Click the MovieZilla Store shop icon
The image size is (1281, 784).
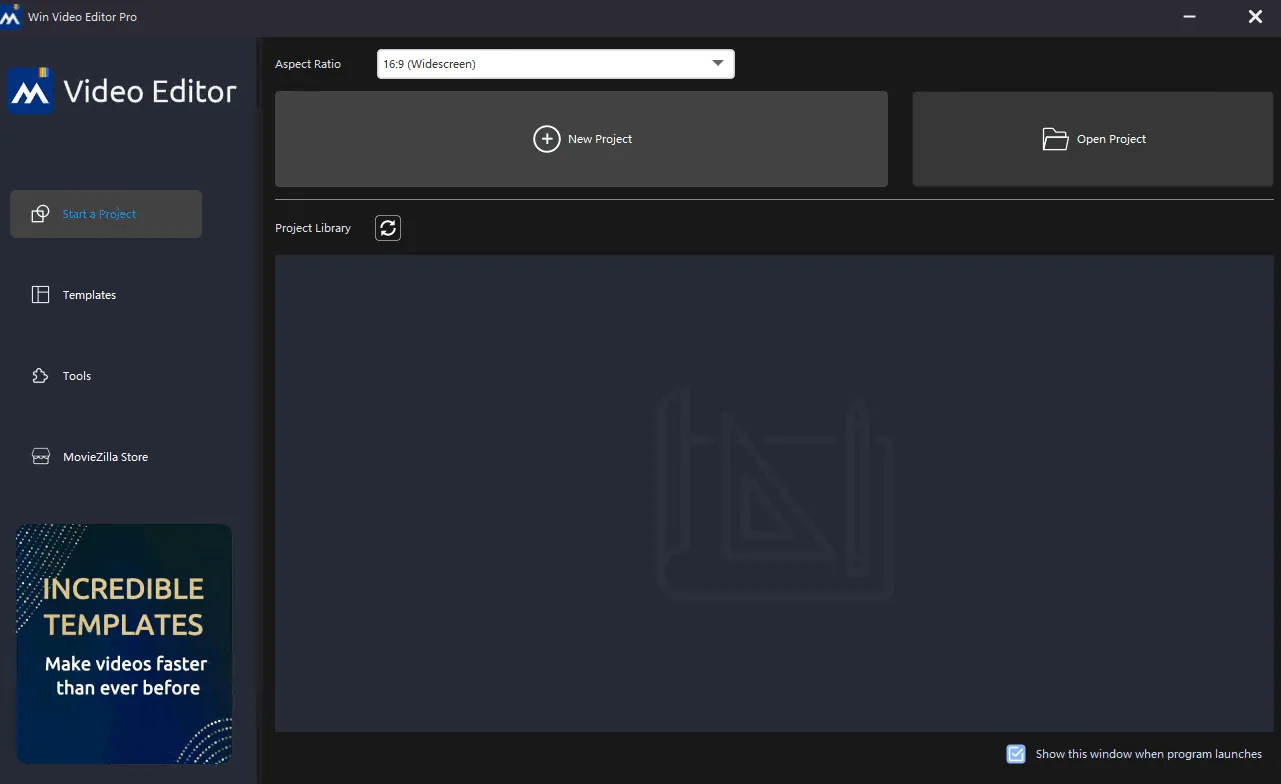point(41,457)
